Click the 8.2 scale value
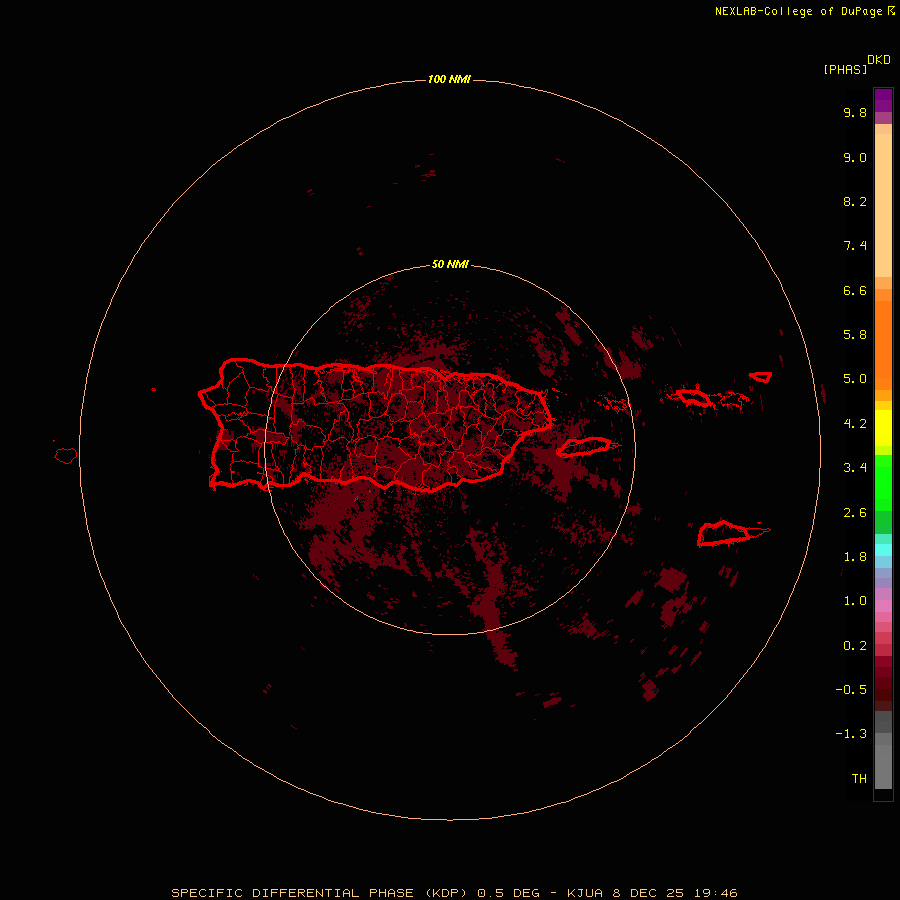 point(855,201)
